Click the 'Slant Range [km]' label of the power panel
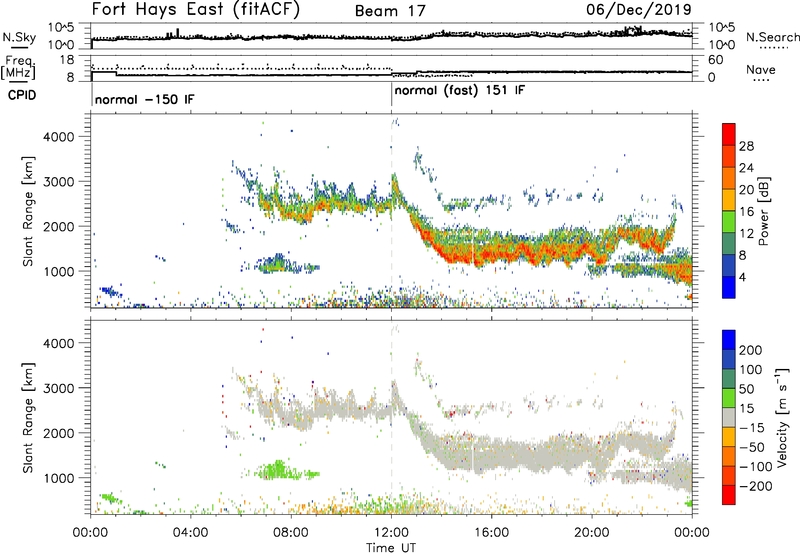 point(28,211)
